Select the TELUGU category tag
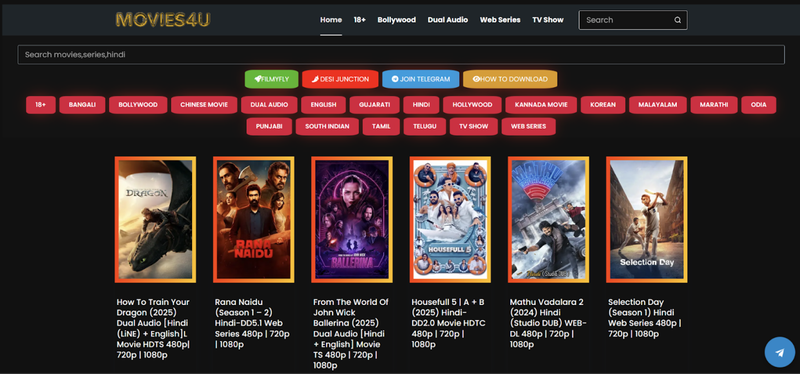The image size is (800, 374). coord(424,127)
